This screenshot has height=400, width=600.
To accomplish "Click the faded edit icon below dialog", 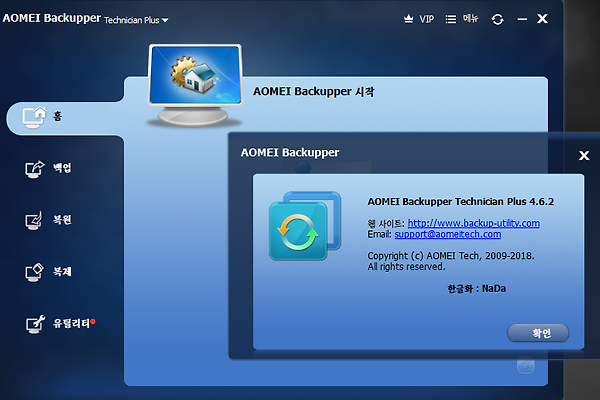I will pyautogui.click(x=526, y=366).
